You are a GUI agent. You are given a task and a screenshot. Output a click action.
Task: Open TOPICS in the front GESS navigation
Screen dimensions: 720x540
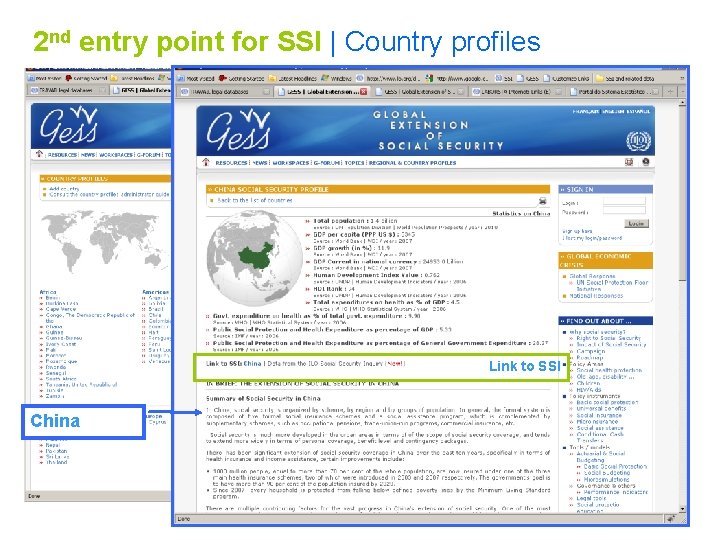click(x=354, y=163)
